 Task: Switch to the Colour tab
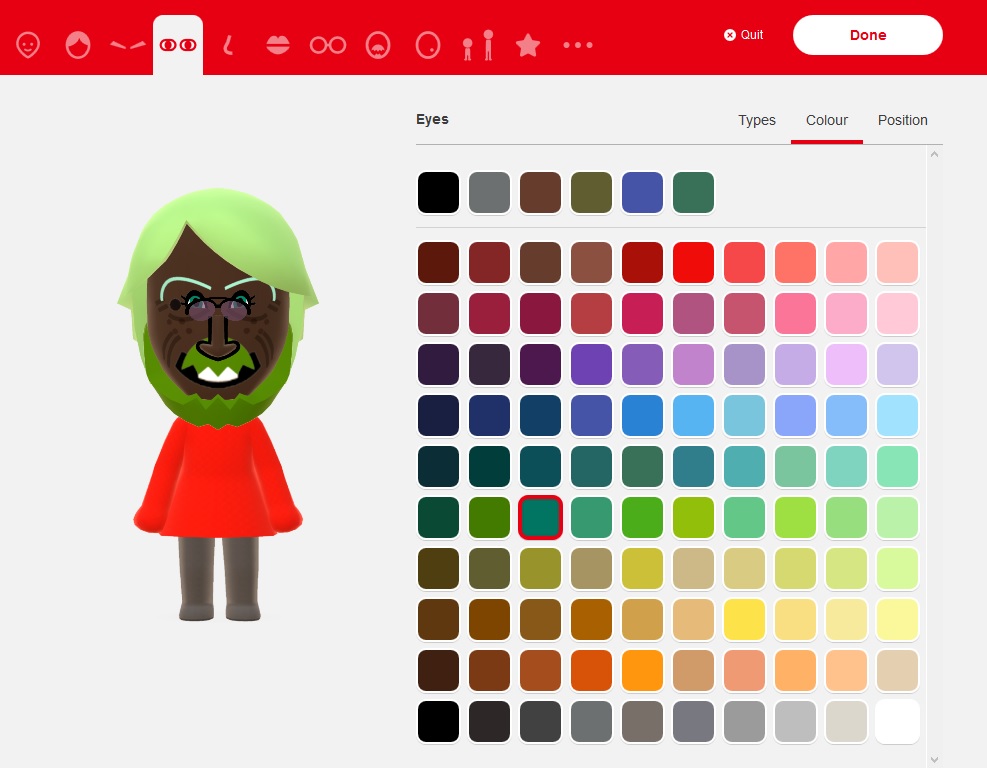pos(826,120)
